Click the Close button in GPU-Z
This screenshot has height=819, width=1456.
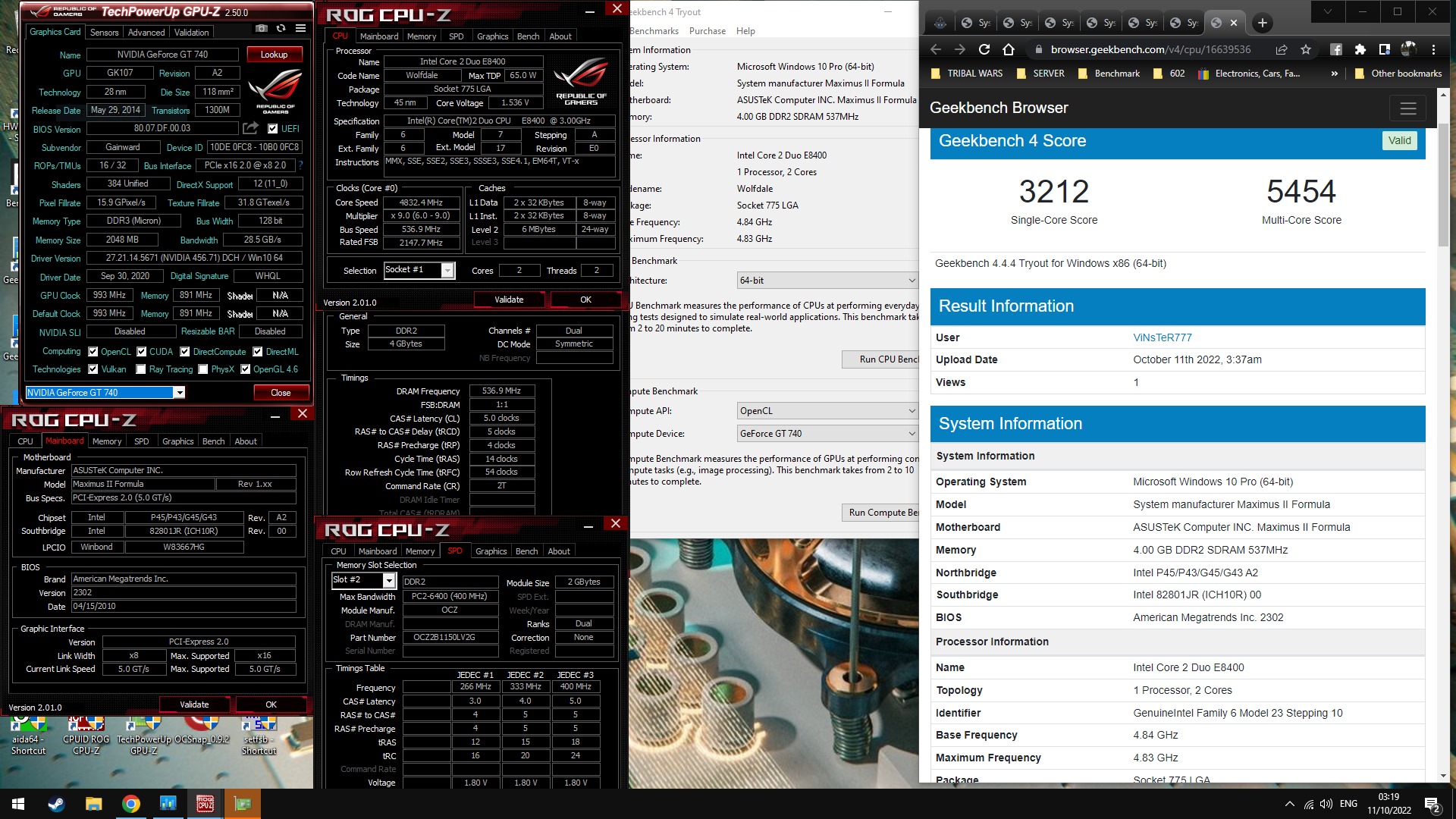pyautogui.click(x=281, y=393)
